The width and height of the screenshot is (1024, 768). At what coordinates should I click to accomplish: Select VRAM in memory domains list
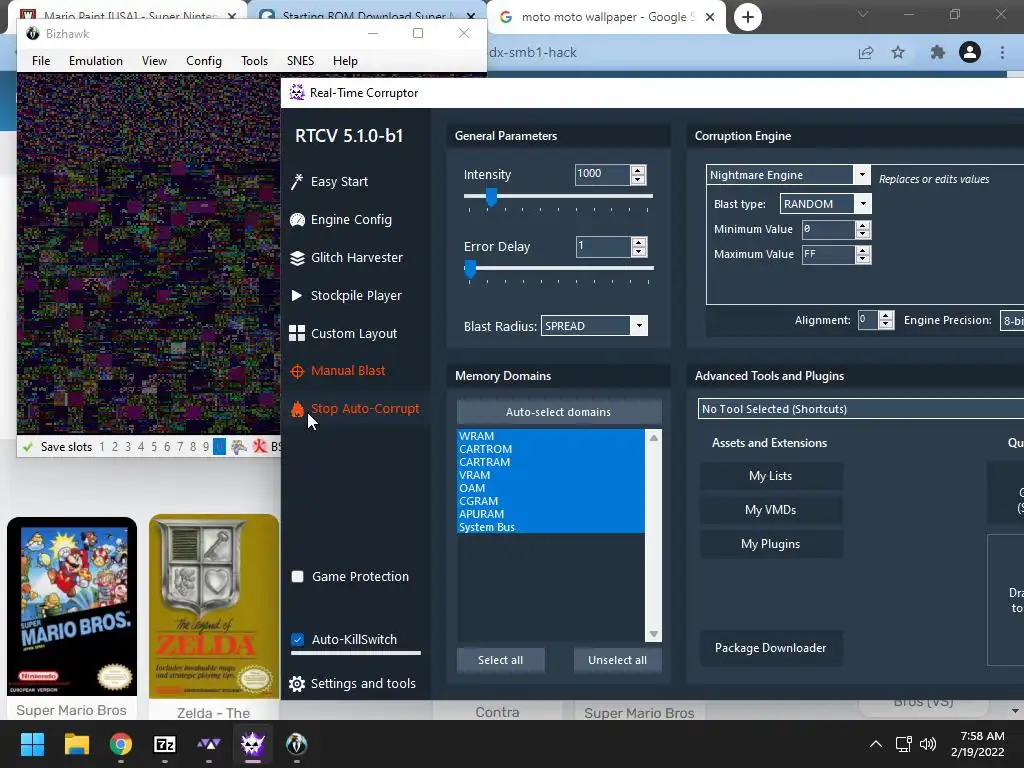tap(551, 475)
